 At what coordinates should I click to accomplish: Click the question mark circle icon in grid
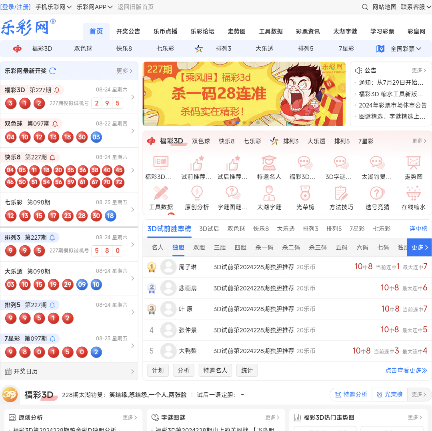[x=377, y=193]
